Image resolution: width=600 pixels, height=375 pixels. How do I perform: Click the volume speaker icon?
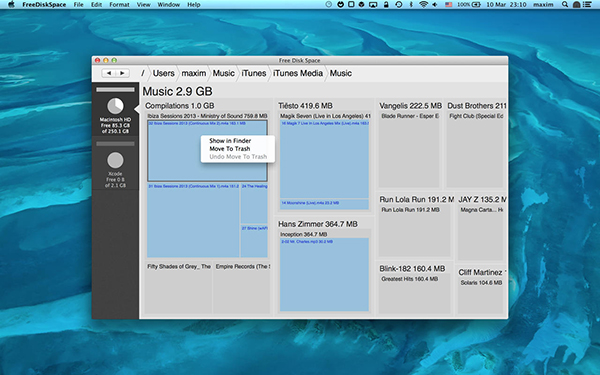coord(435,5)
